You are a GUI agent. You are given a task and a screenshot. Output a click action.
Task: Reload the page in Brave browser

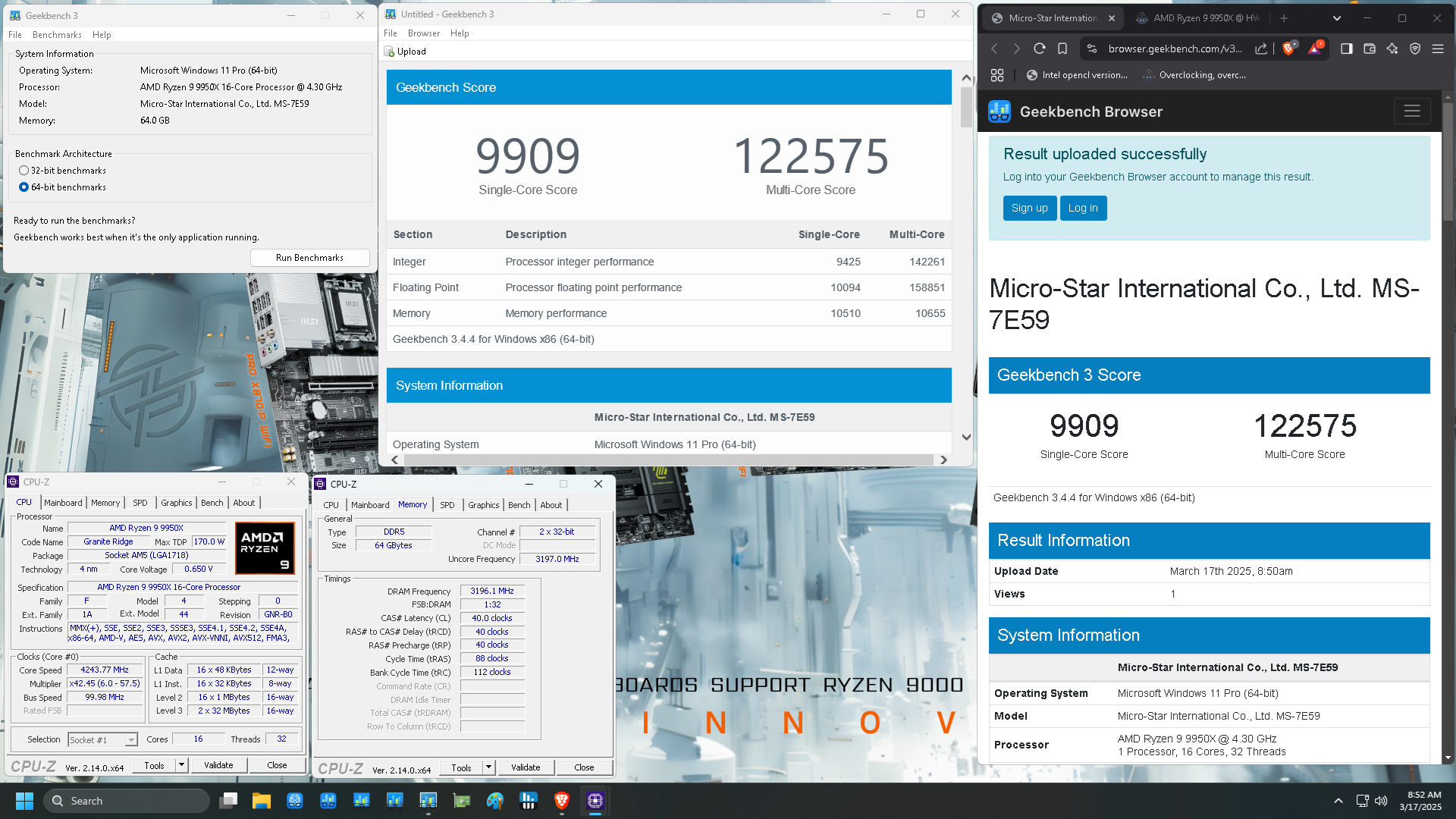pyautogui.click(x=1040, y=49)
